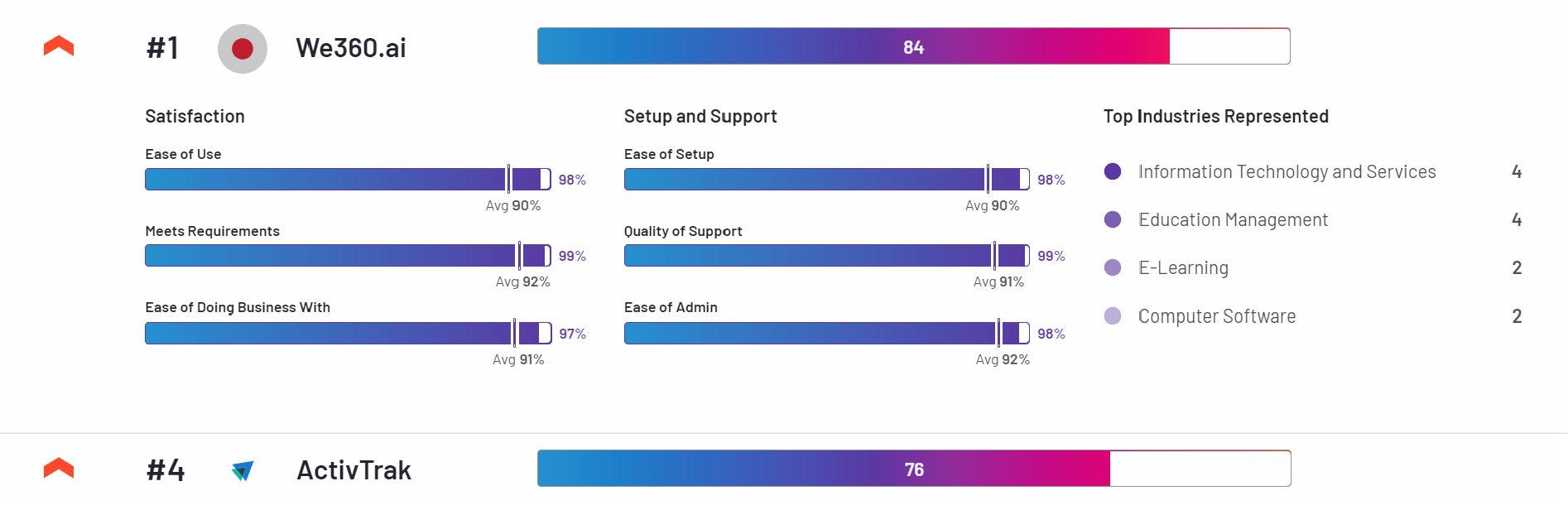Click the #1 rank number

click(163, 48)
